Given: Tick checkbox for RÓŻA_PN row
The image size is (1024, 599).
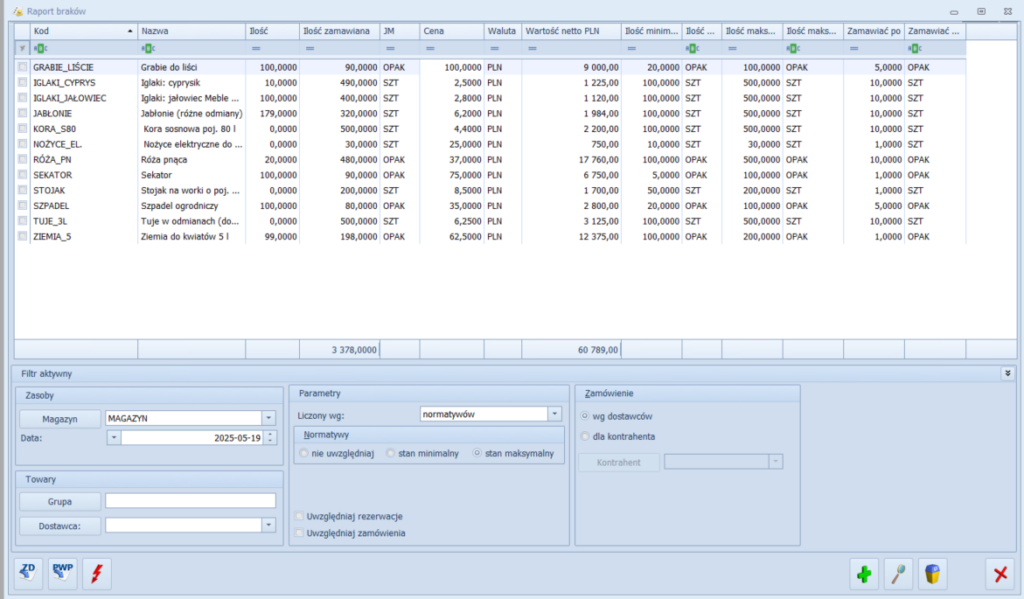Looking at the screenshot, I should (23, 159).
